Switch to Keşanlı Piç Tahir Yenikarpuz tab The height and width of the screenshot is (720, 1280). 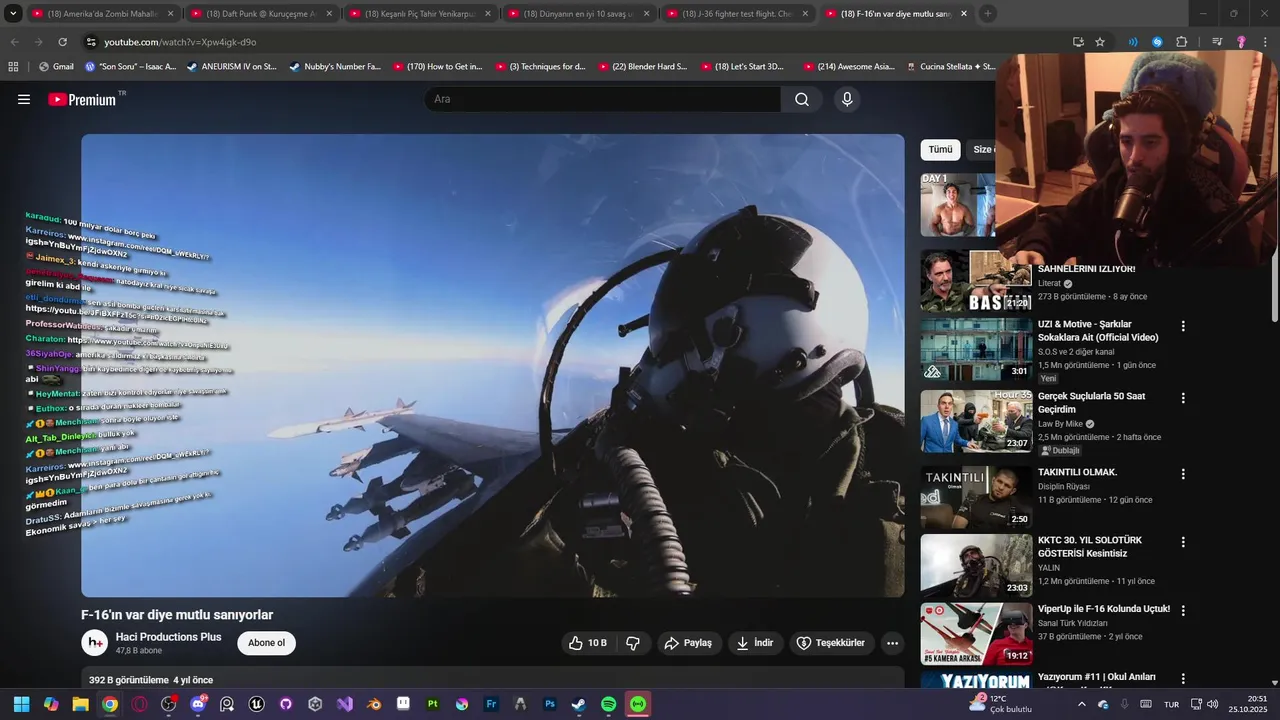coord(420,14)
